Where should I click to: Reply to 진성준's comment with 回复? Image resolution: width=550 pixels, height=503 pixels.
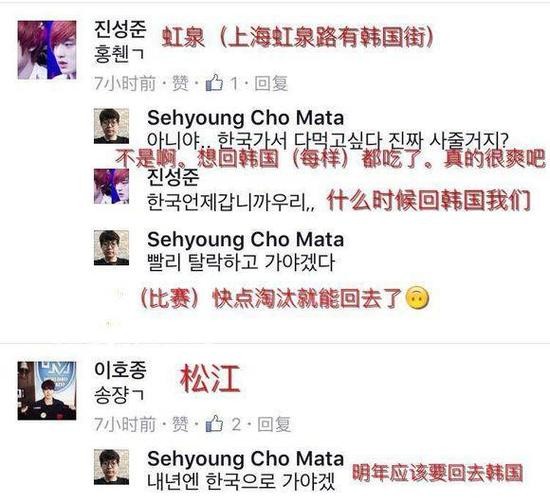(x=271, y=83)
